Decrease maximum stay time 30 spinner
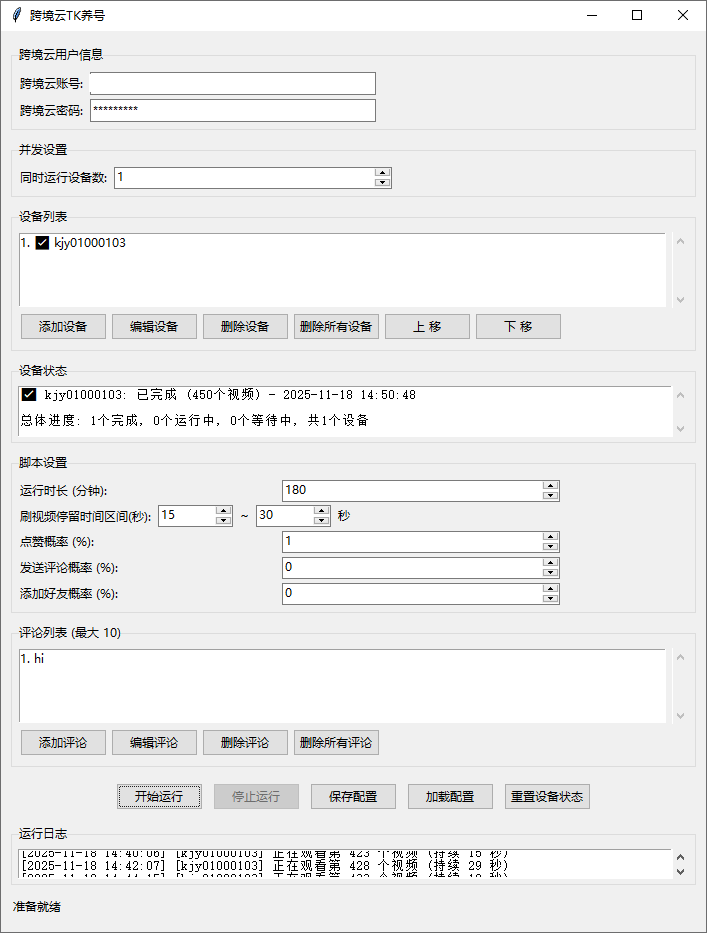This screenshot has height=933, width=707. [321, 520]
